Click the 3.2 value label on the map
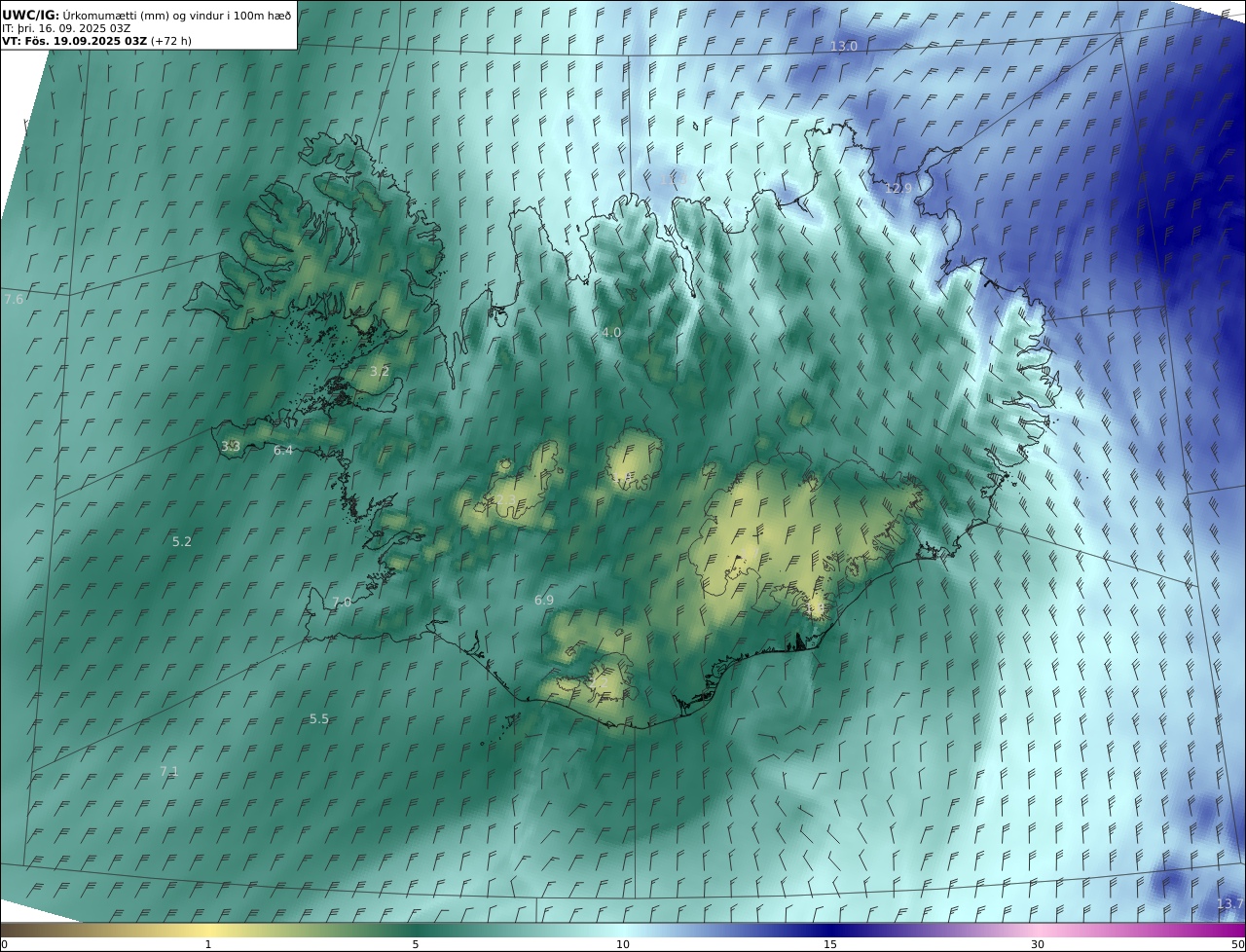The image size is (1246, 952). 380,371
